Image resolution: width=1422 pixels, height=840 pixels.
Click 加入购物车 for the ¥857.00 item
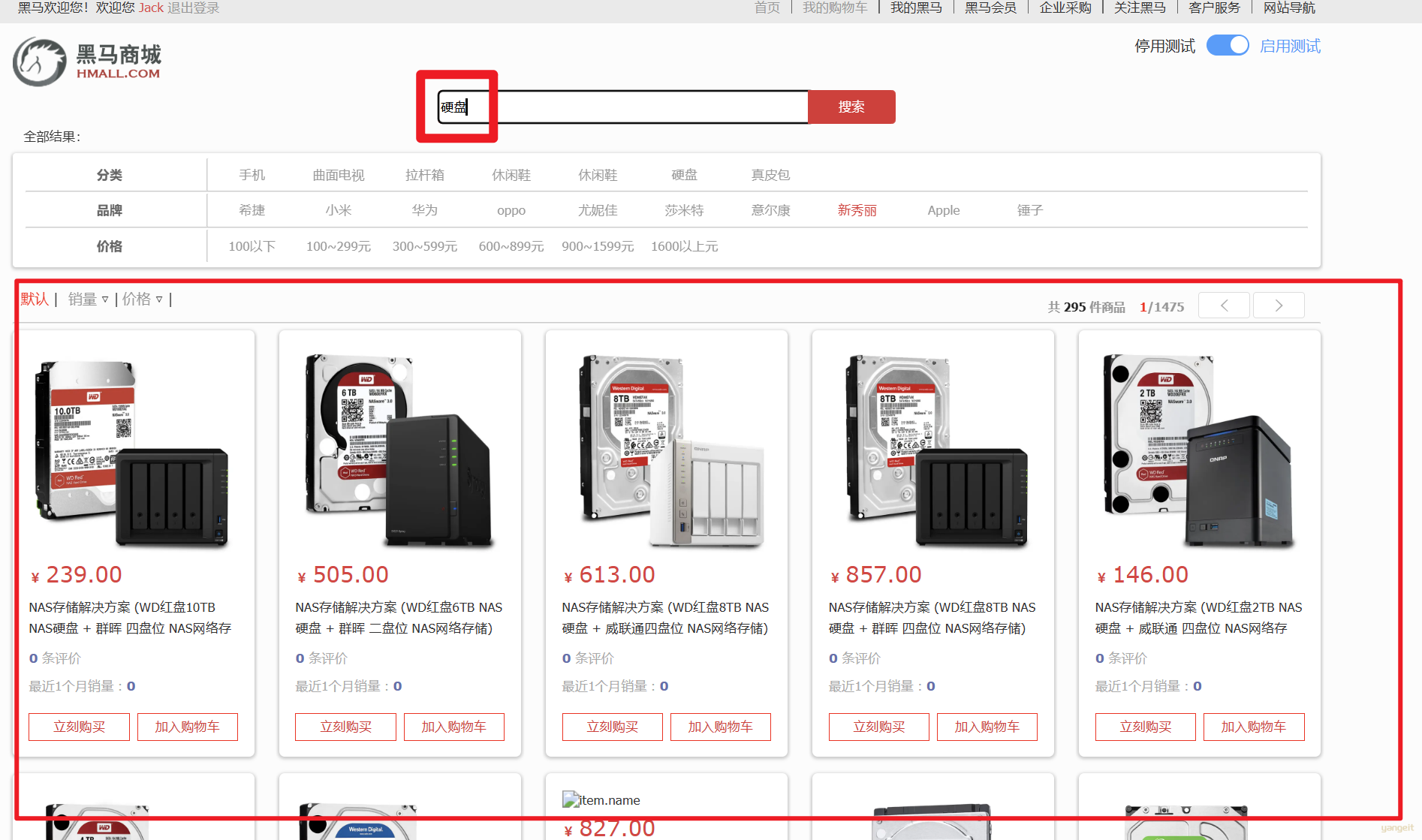pyautogui.click(x=987, y=727)
